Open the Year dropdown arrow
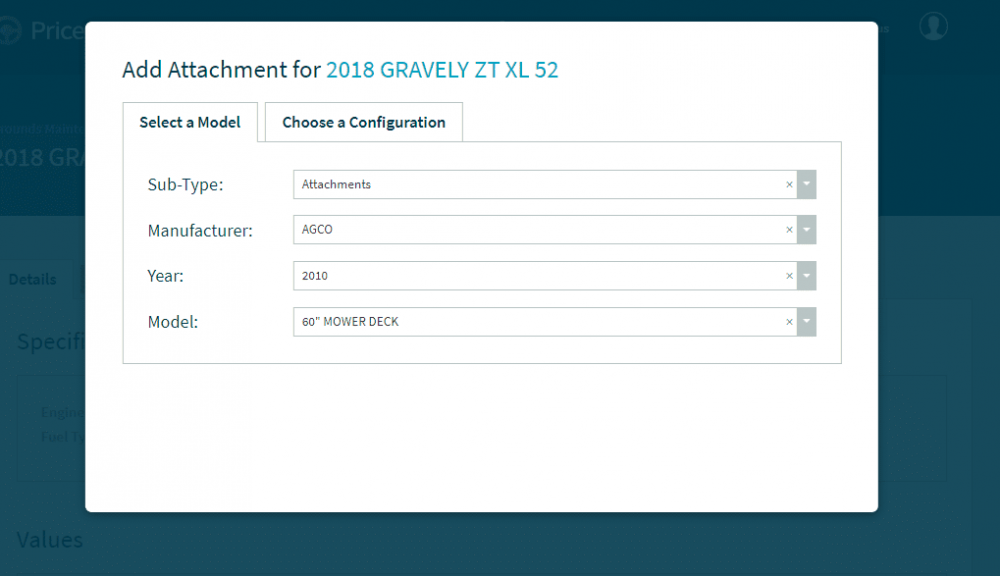 coord(807,276)
